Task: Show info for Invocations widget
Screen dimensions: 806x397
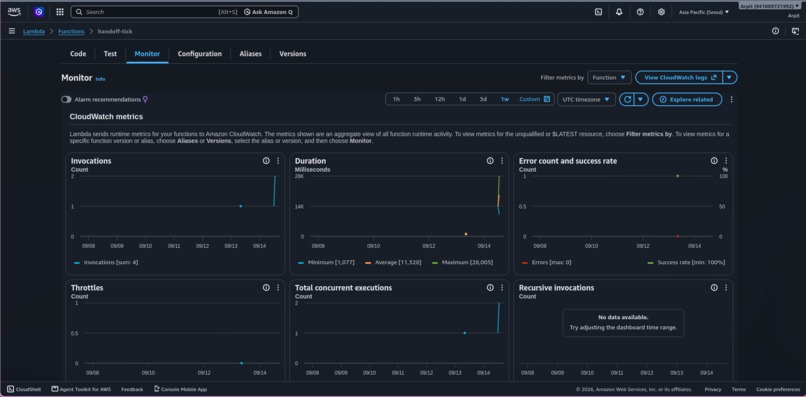Action: click(266, 160)
